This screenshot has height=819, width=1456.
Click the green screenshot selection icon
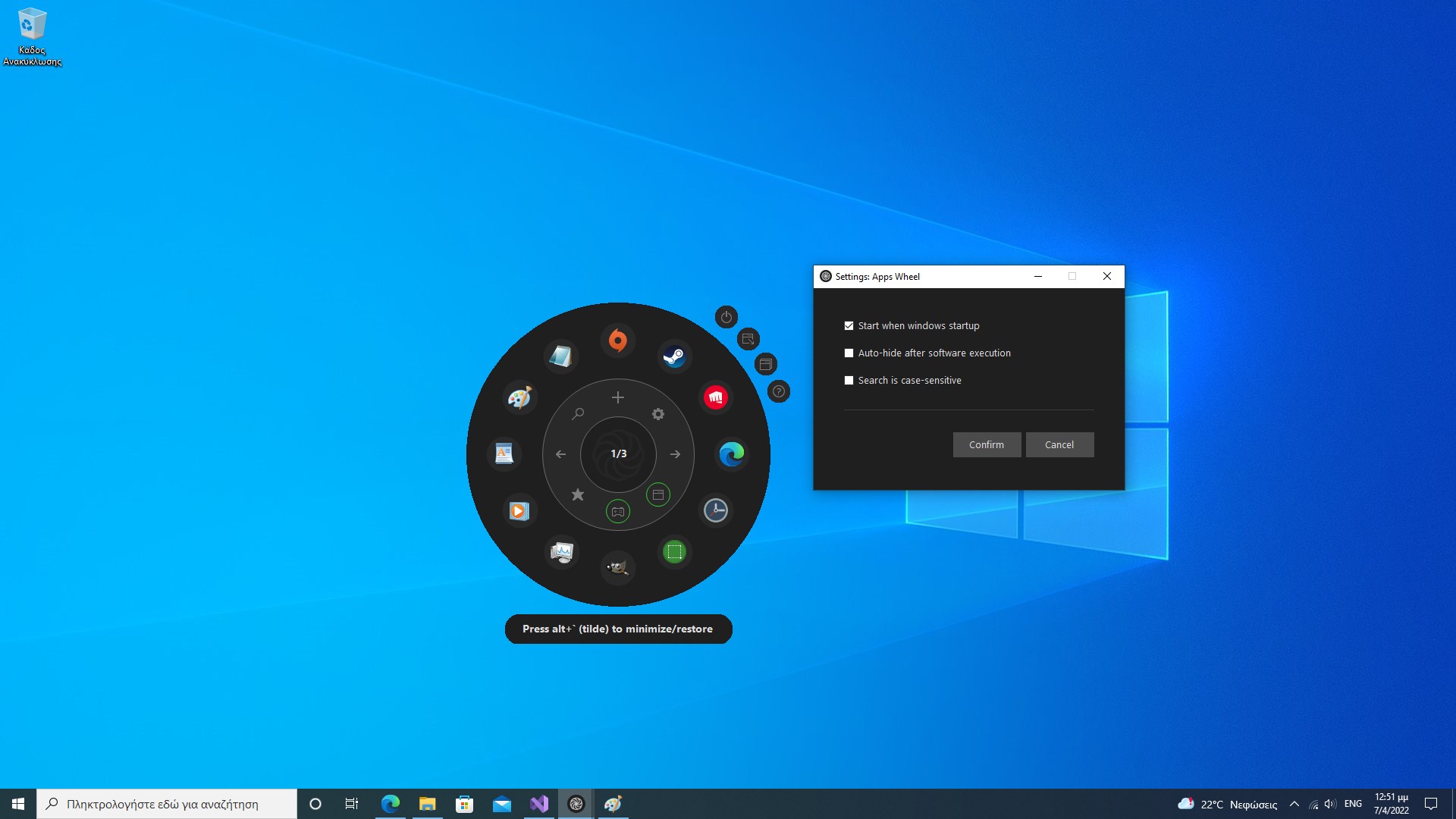[674, 551]
